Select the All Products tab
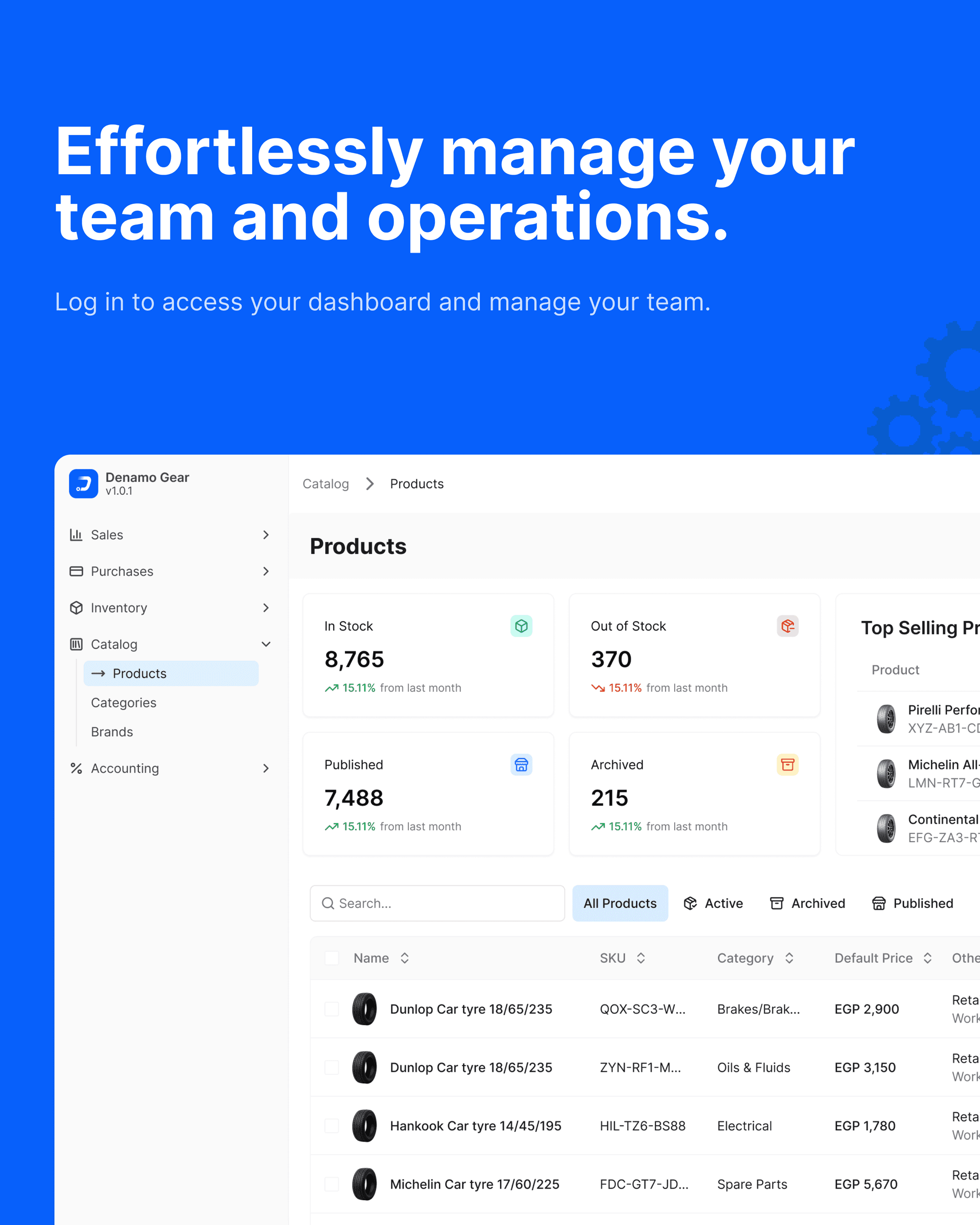 tap(620, 903)
